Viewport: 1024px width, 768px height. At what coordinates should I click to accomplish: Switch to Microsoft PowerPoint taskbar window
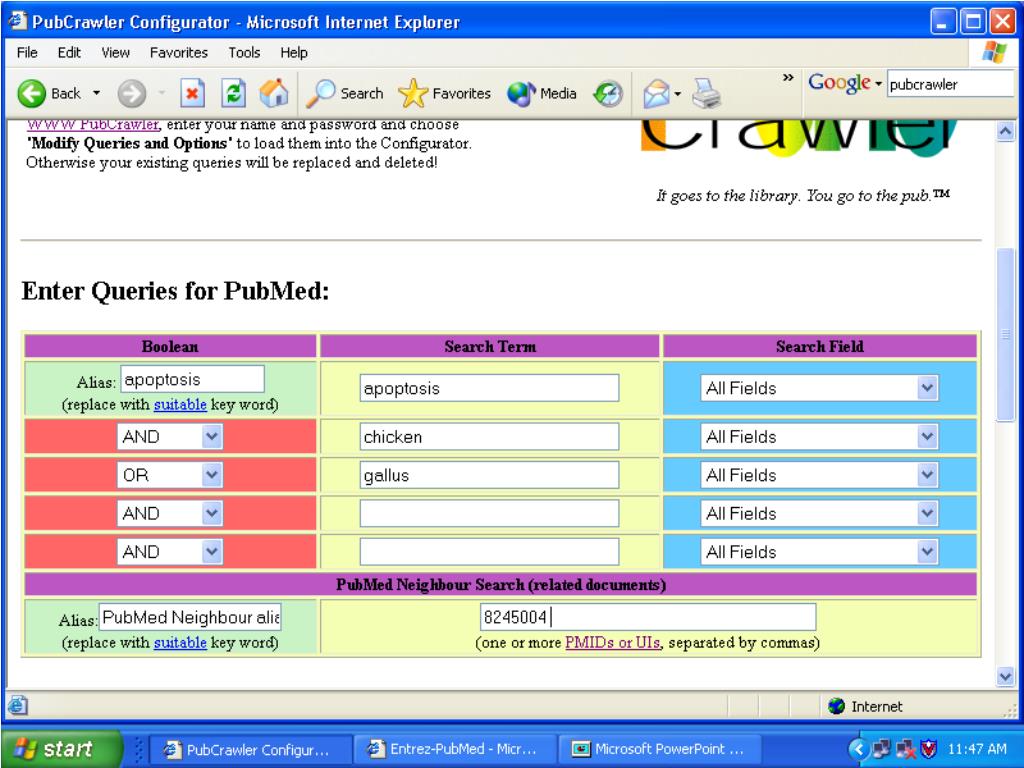coord(662,749)
